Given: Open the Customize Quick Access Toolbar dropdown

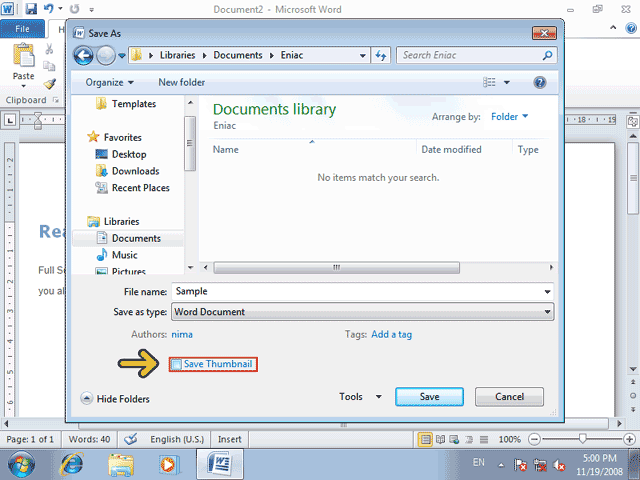Looking at the screenshot, I should tap(91, 9).
